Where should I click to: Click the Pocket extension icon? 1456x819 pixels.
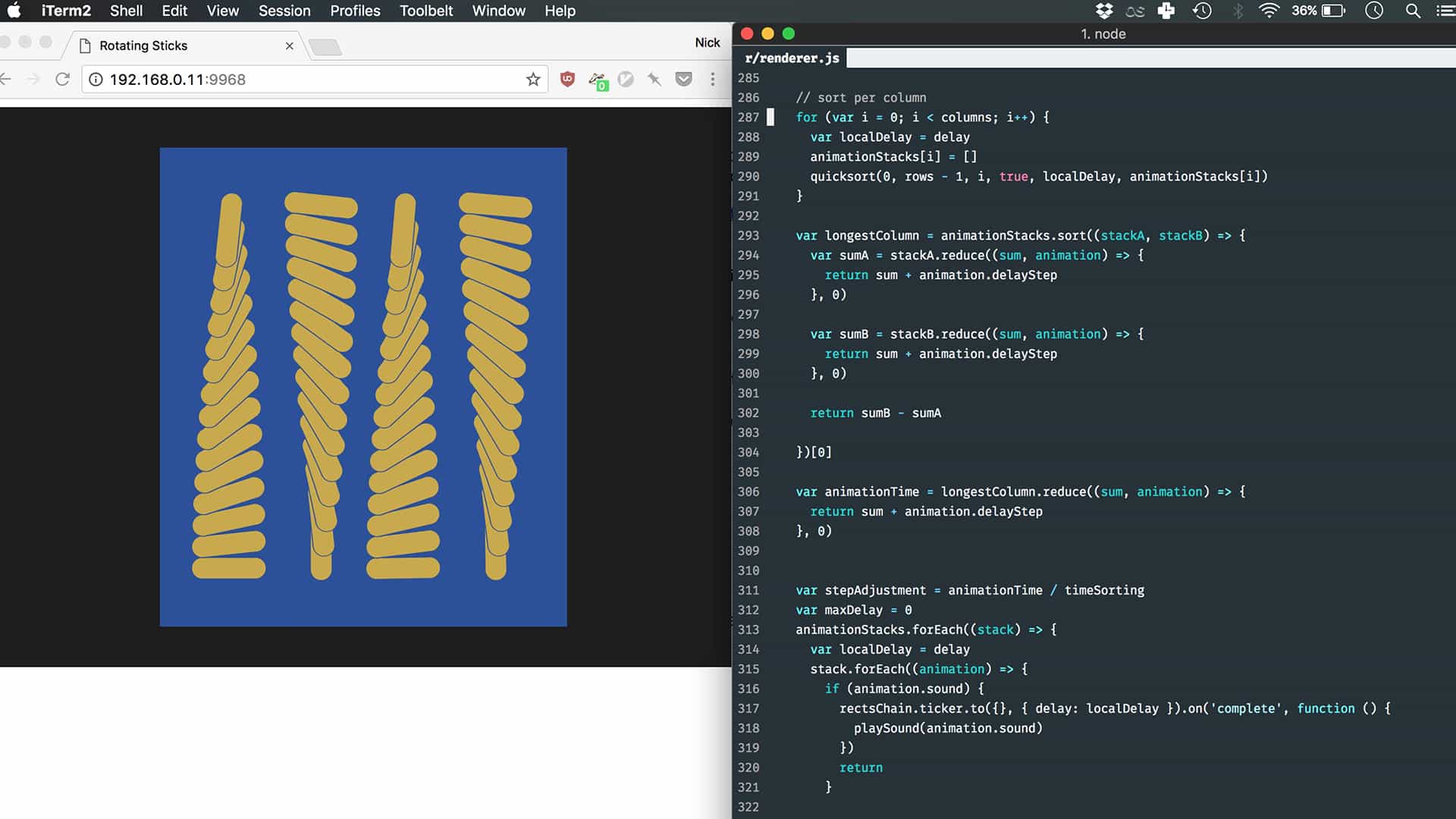(x=683, y=79)
